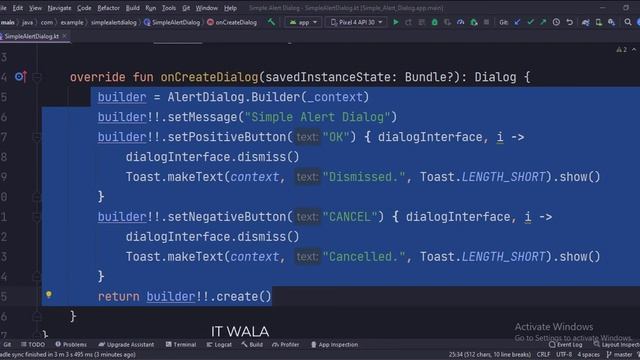Open the Git menu
The width and height of the screenshot is (640, 360).
tap(186, 8)
